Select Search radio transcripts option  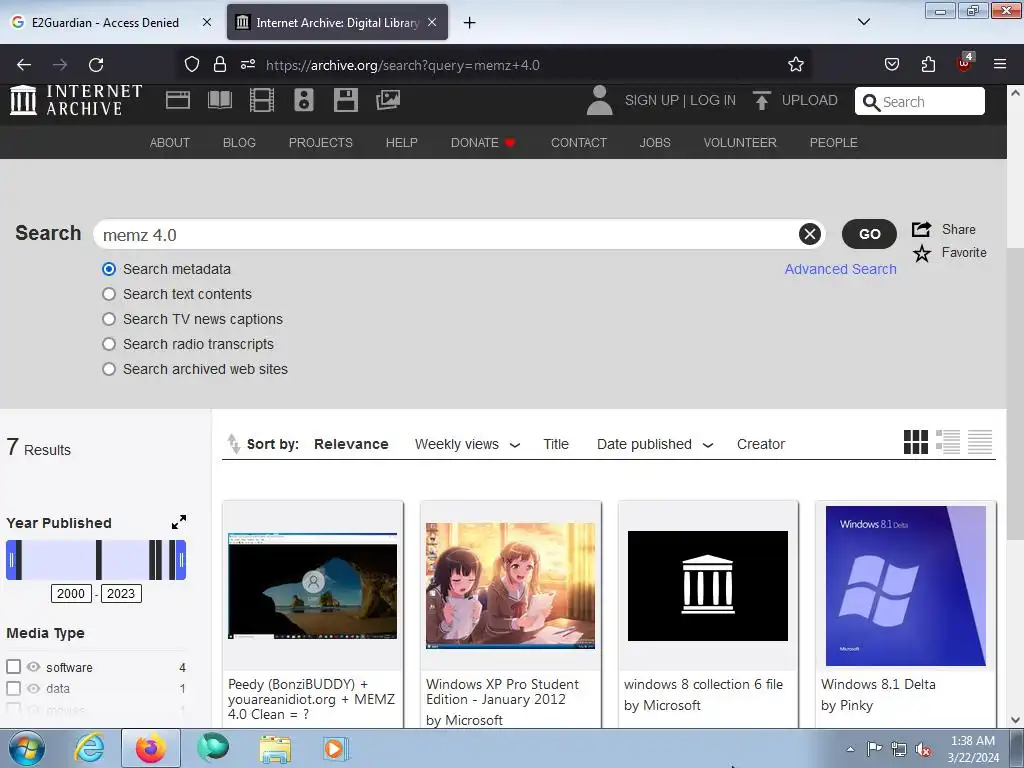(x=109, y=344)
